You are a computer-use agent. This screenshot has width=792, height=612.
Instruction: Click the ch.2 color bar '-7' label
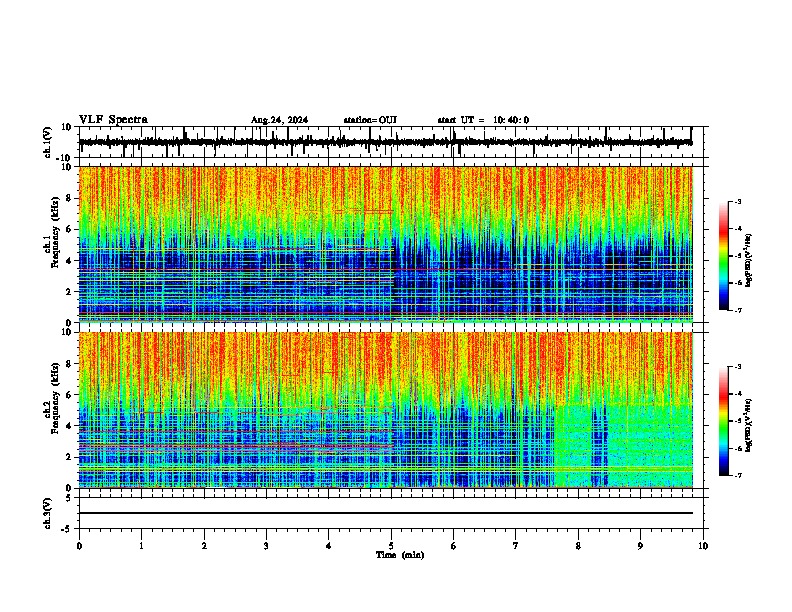(x=737, y=475)
